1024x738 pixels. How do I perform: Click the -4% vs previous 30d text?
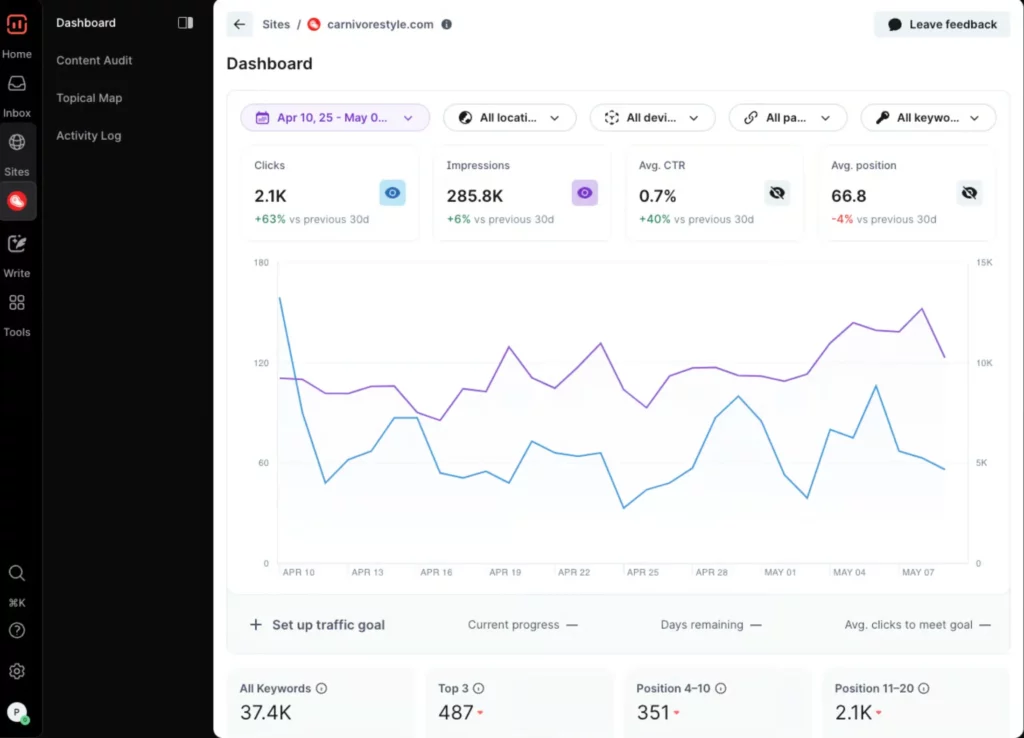(884, 219)
